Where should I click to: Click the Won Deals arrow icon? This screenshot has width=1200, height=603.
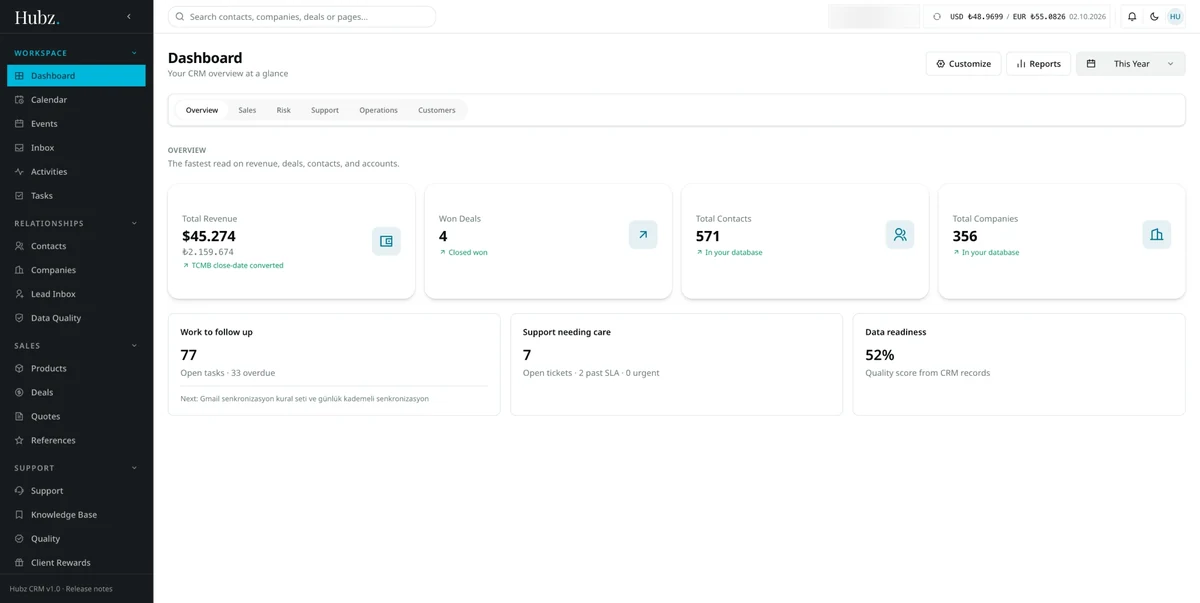[643, 235]
